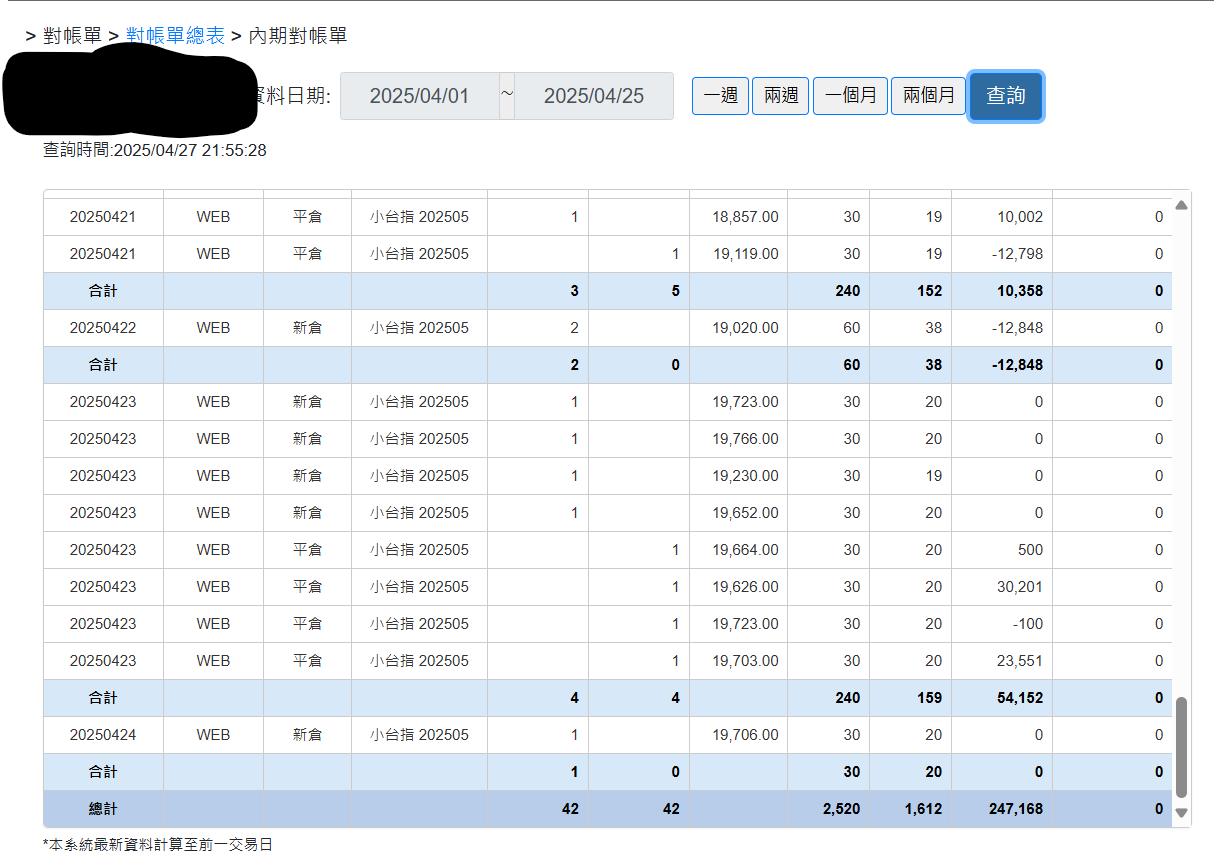1214x862 pixels.
Task: Click price cell 19,703.00
Action: pos(739,661)
